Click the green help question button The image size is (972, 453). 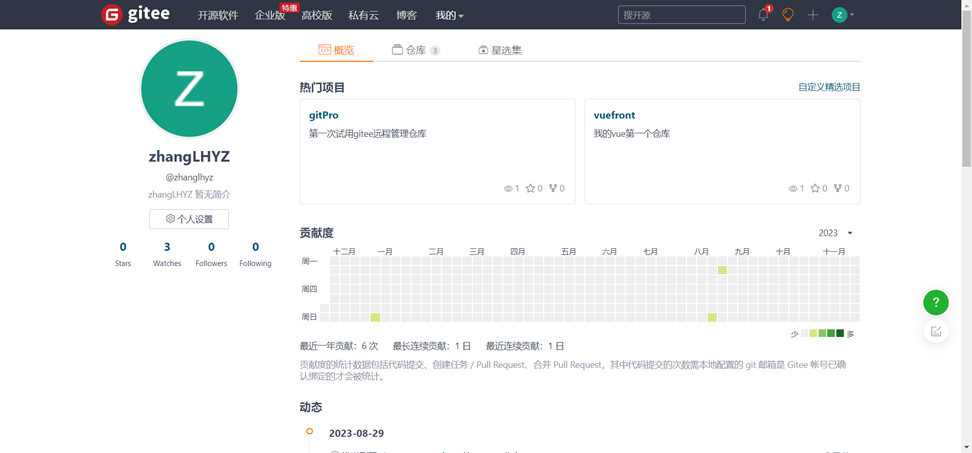(935, 302)
